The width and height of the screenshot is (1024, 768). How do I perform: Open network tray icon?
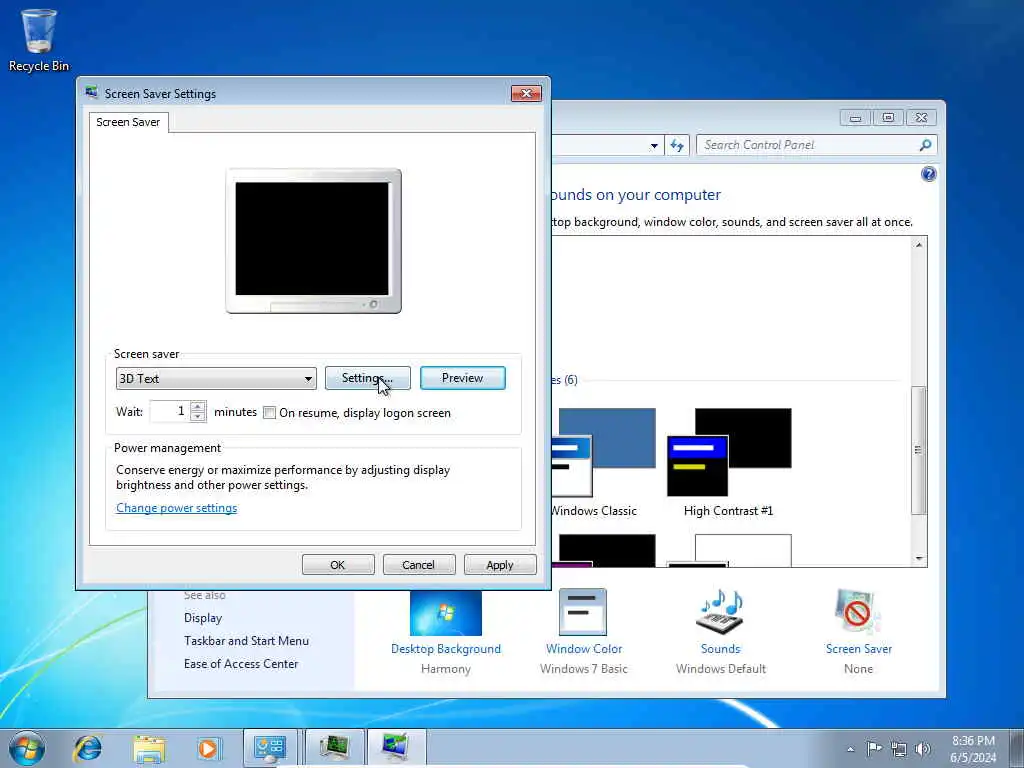[x=899, y=749]
